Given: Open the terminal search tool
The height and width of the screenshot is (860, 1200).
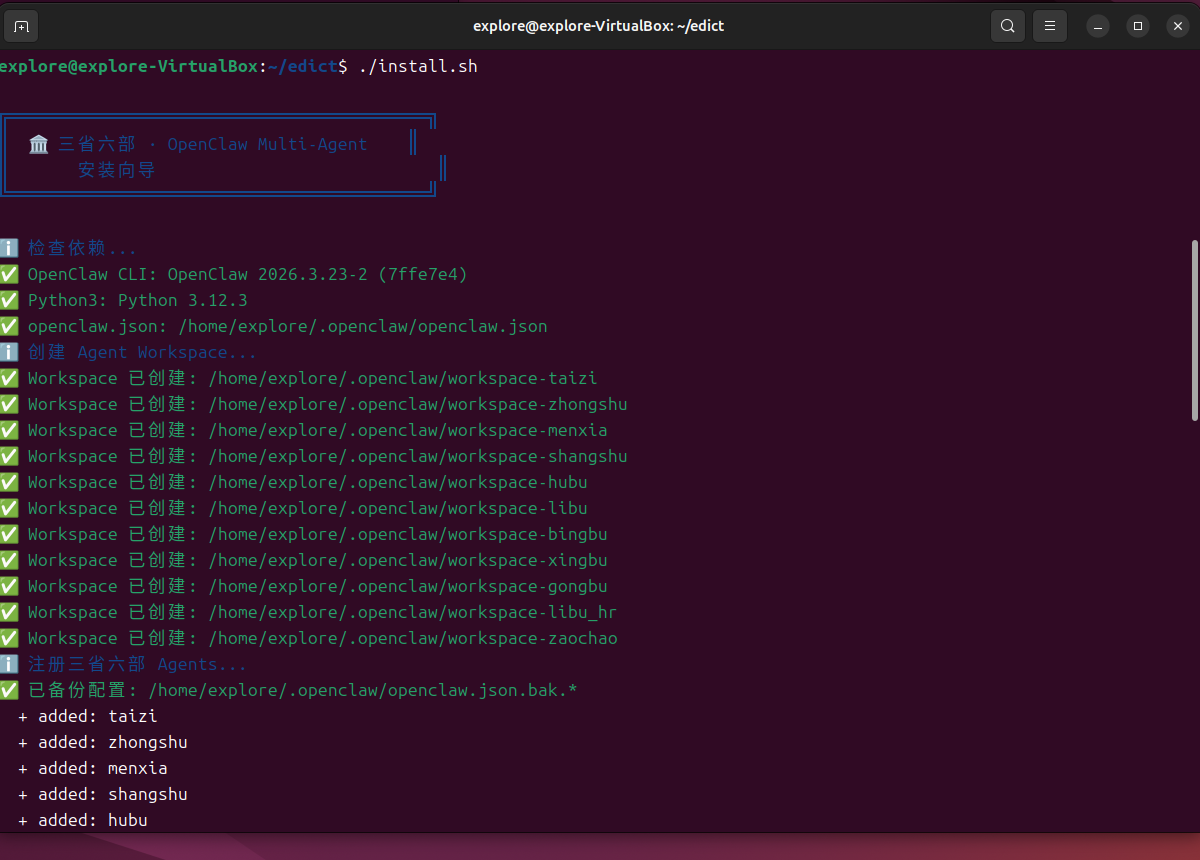Looking at the screenshot, I should 1008,26.
